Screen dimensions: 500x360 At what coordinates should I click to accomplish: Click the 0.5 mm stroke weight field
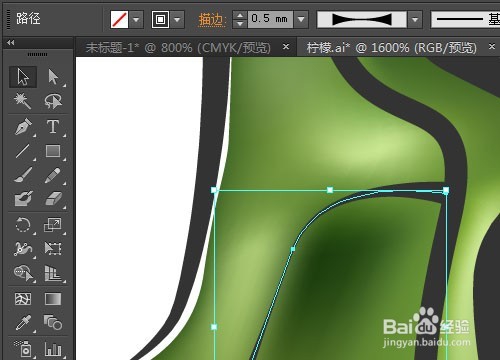(270, 19)
